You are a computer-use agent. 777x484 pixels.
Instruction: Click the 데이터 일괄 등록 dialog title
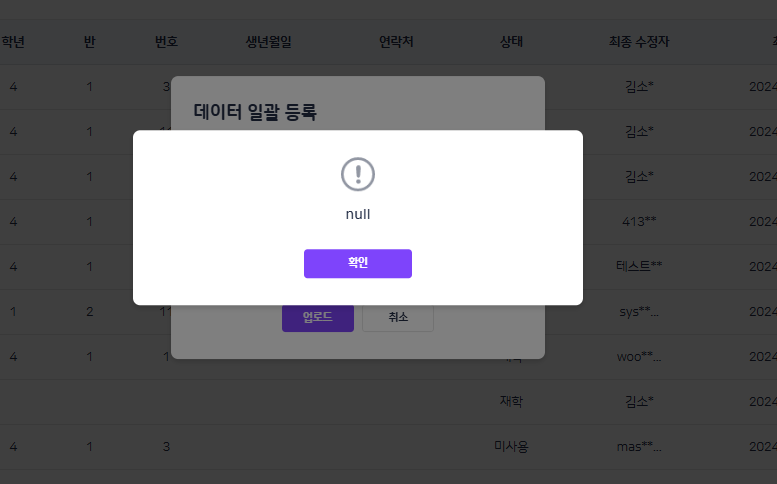[255, 112]
